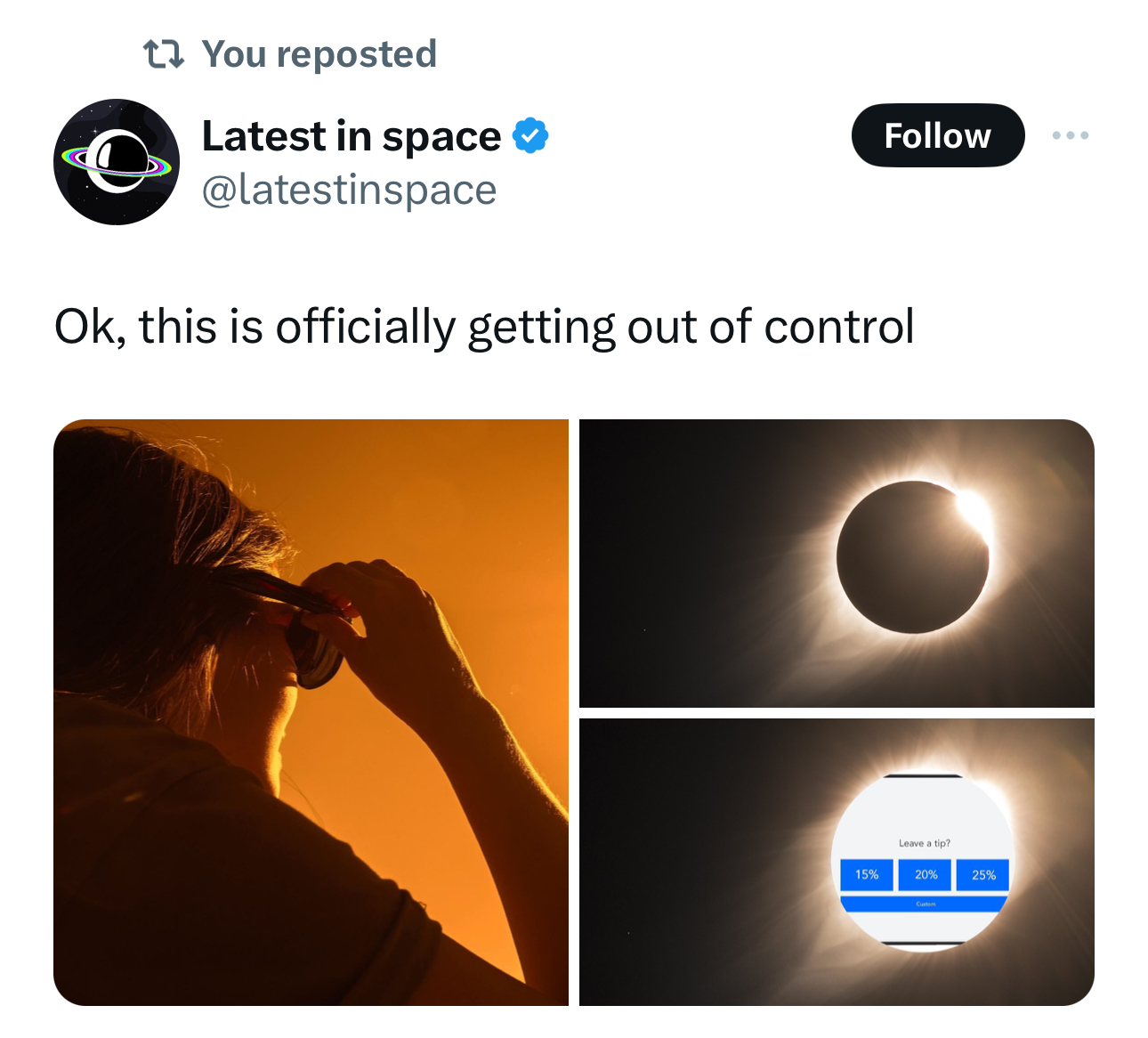Screen dimensions: 1148x1038
Task: Click the "Latest in space" display name
Action: [x=352, y=136]
